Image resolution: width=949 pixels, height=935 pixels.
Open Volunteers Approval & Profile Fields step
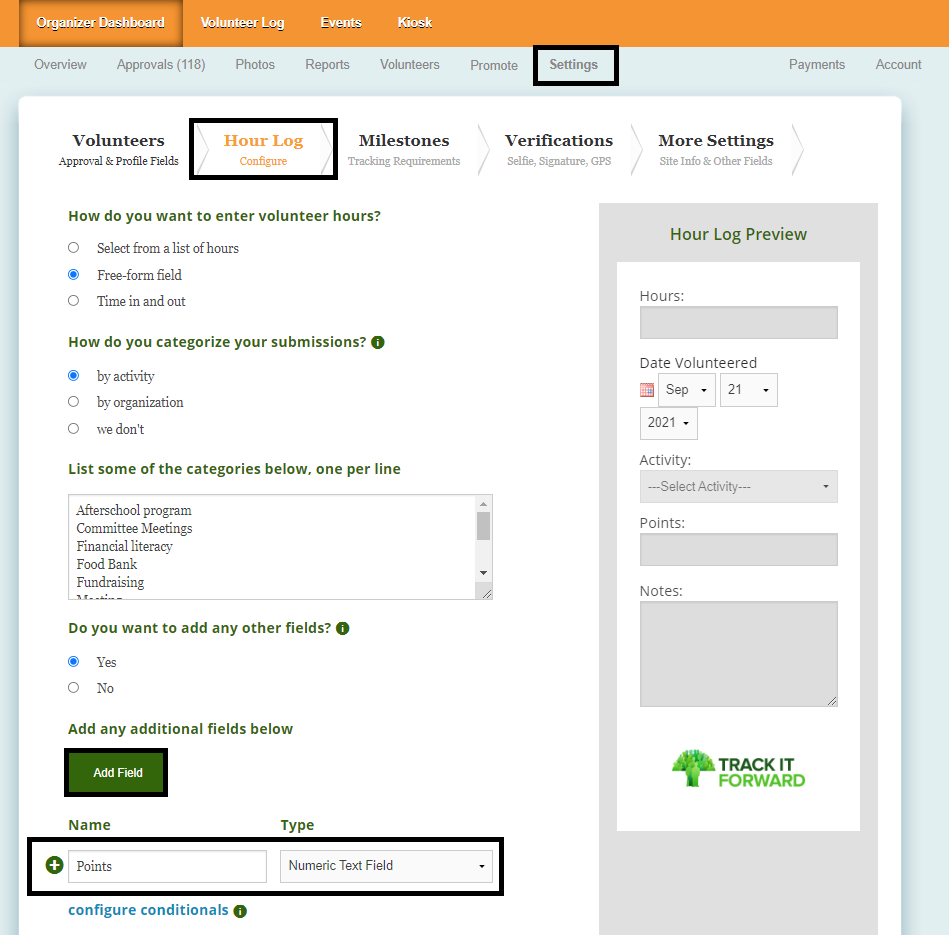pyautogui.click(x=119, y=149)
